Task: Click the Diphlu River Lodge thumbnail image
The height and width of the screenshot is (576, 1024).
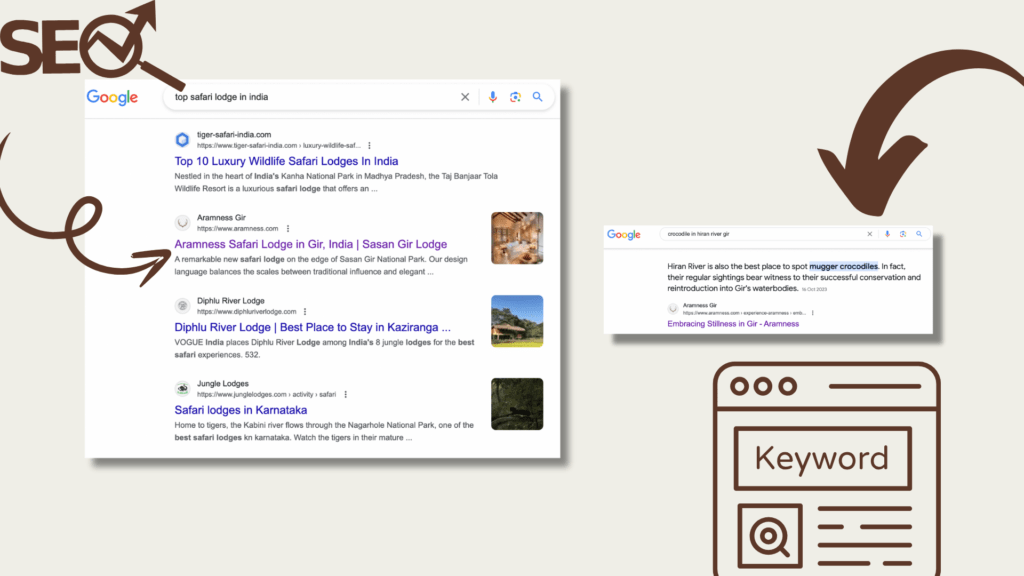Action: pos(517,321)
